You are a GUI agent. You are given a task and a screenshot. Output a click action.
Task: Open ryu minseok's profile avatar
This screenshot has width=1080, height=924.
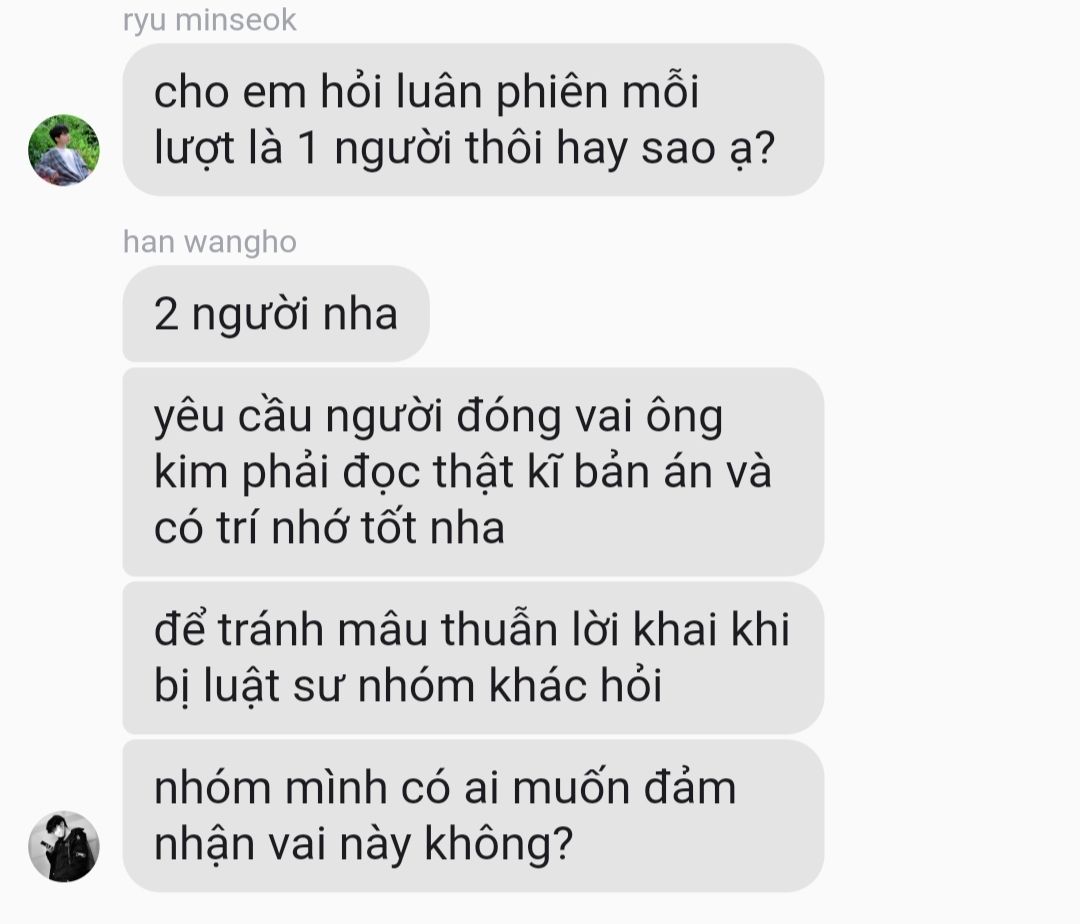(63, 150)
